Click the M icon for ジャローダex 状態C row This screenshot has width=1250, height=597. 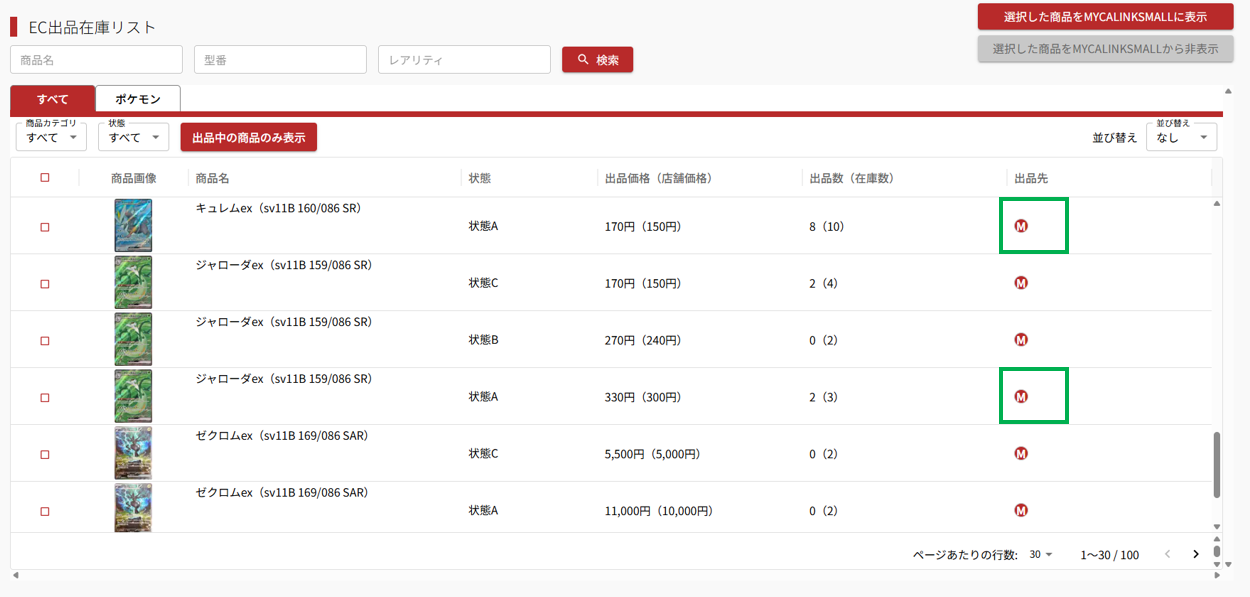[x=1021, y=283]
